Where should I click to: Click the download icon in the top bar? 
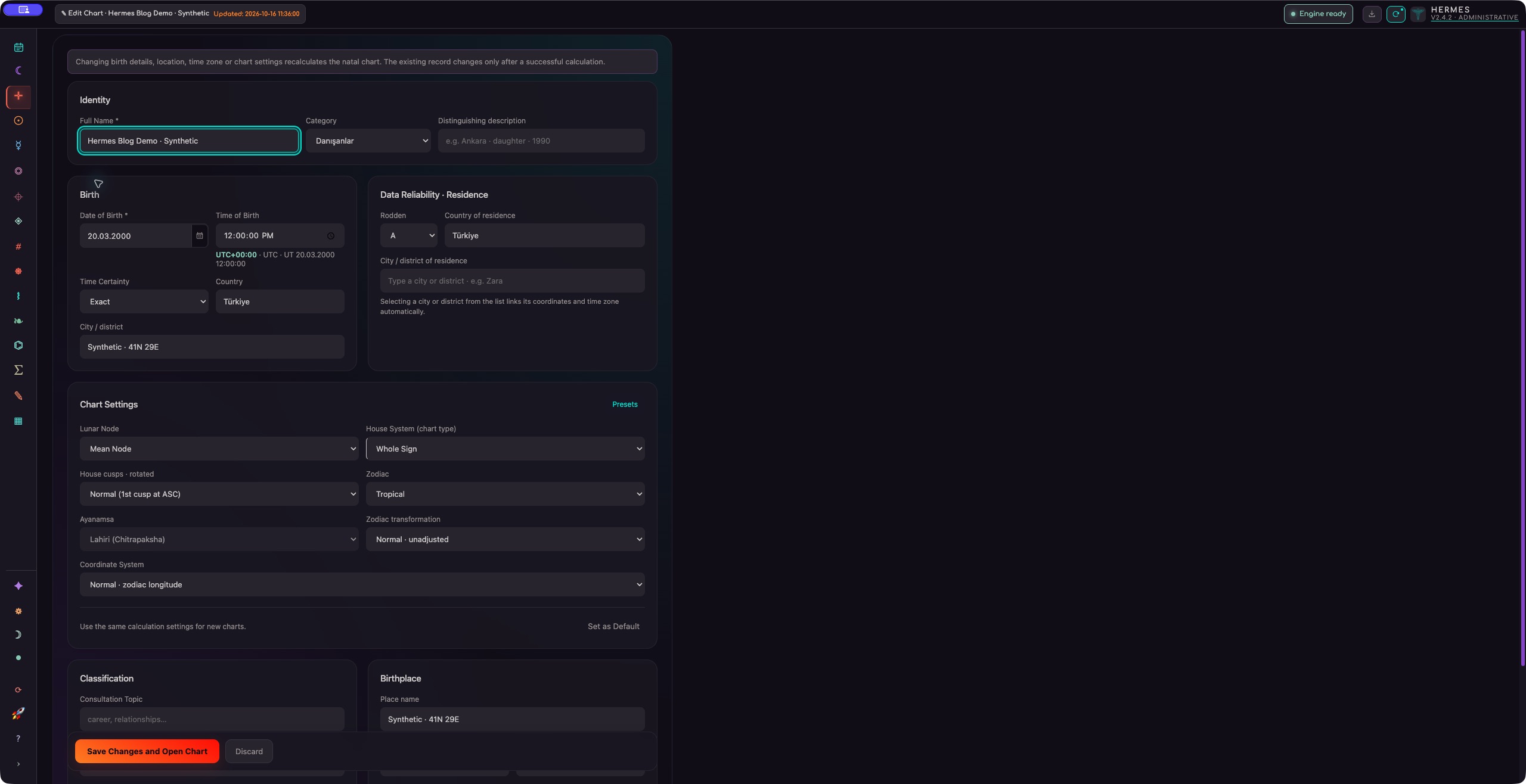1372,14
